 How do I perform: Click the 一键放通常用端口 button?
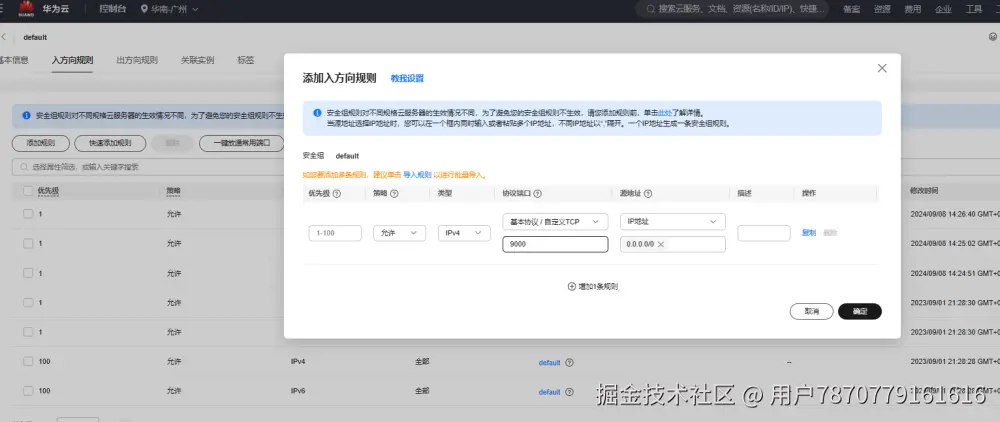point(242,143)
